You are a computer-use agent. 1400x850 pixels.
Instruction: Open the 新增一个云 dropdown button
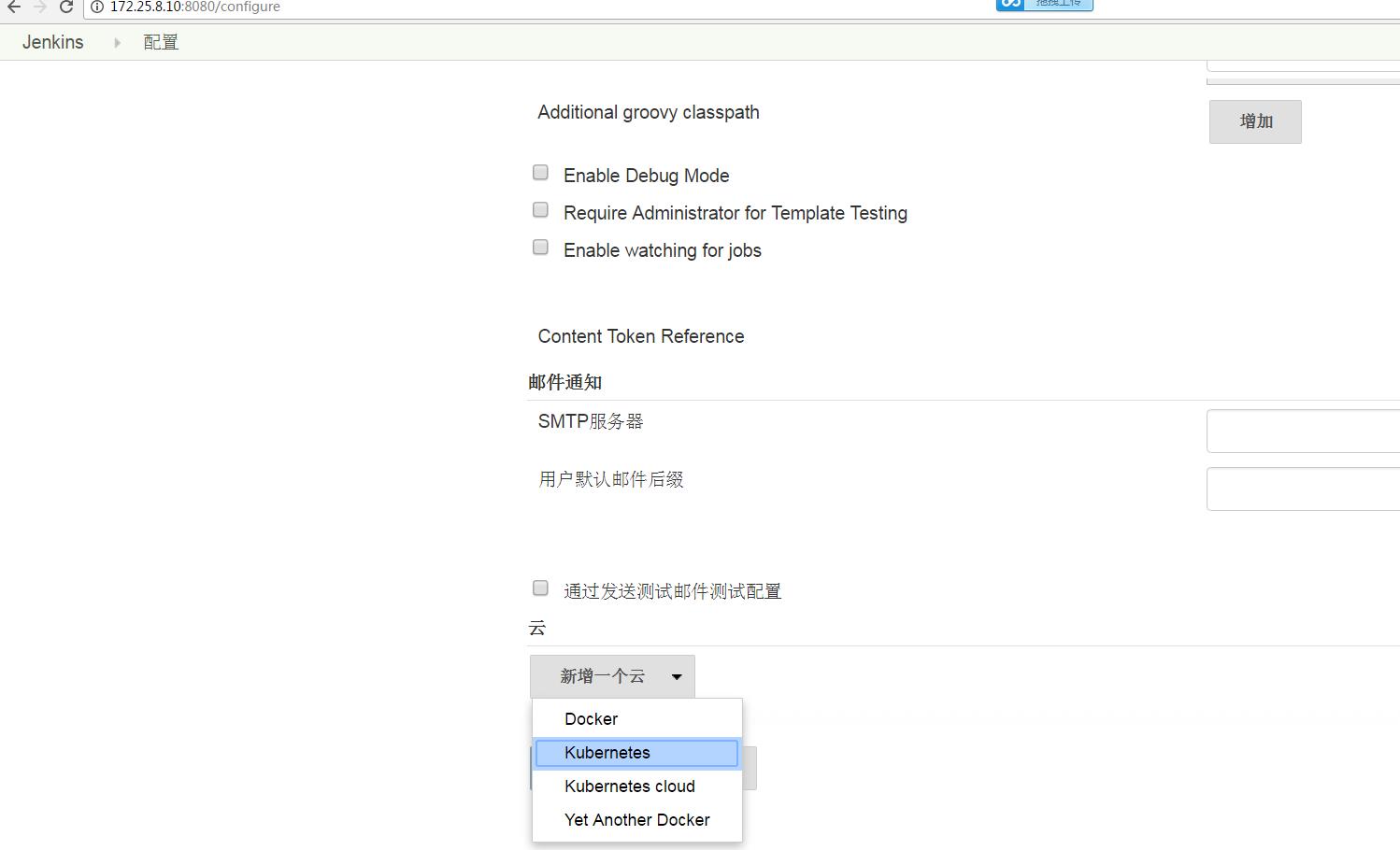click(612, 676)
